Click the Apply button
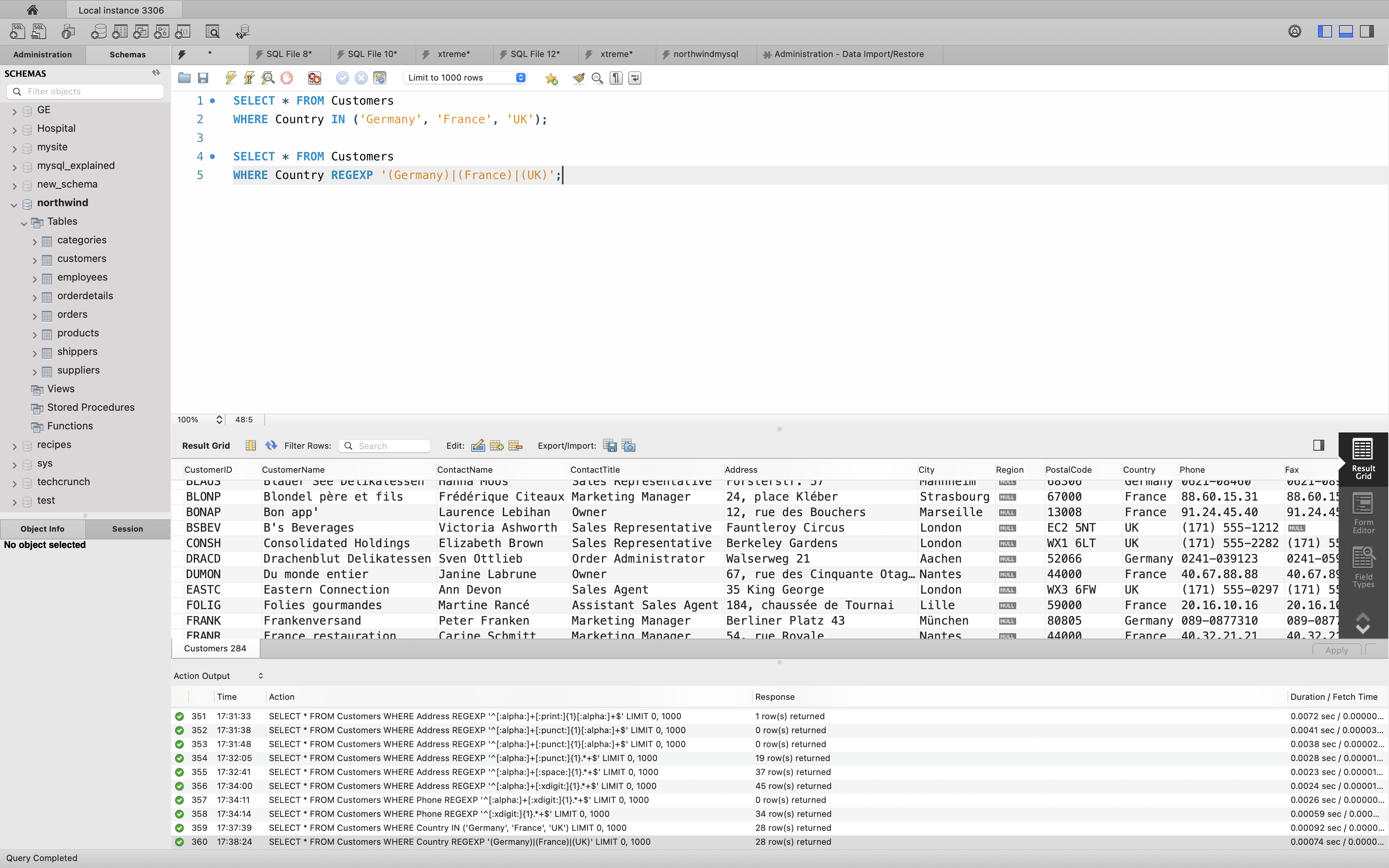This screenshot has width=1389, height=868. 1336,650
